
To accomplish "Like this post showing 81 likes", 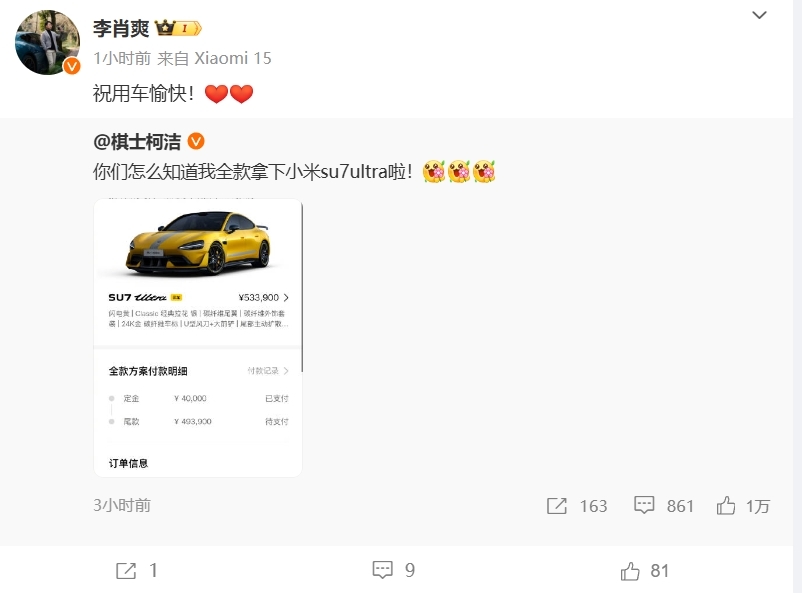I will click(x=630, y=571).
